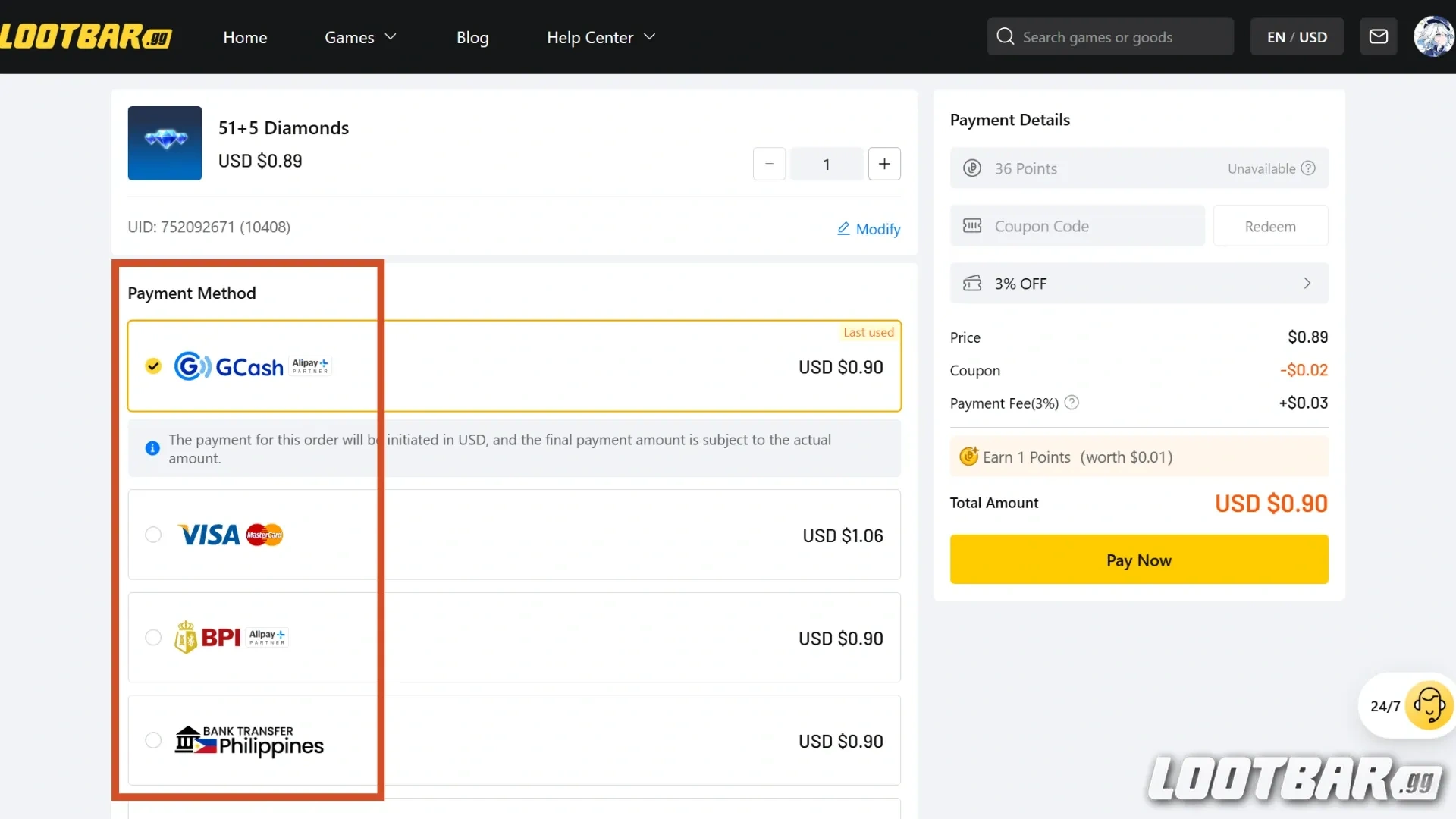The image size is (1456, 819).
Task: Click the Total Amount USD $0.90
Action: [1271, 504]
